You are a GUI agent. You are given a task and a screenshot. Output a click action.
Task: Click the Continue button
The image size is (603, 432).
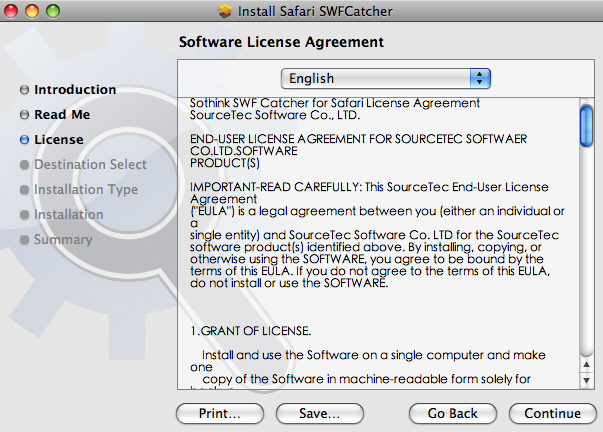click(553, 414)
